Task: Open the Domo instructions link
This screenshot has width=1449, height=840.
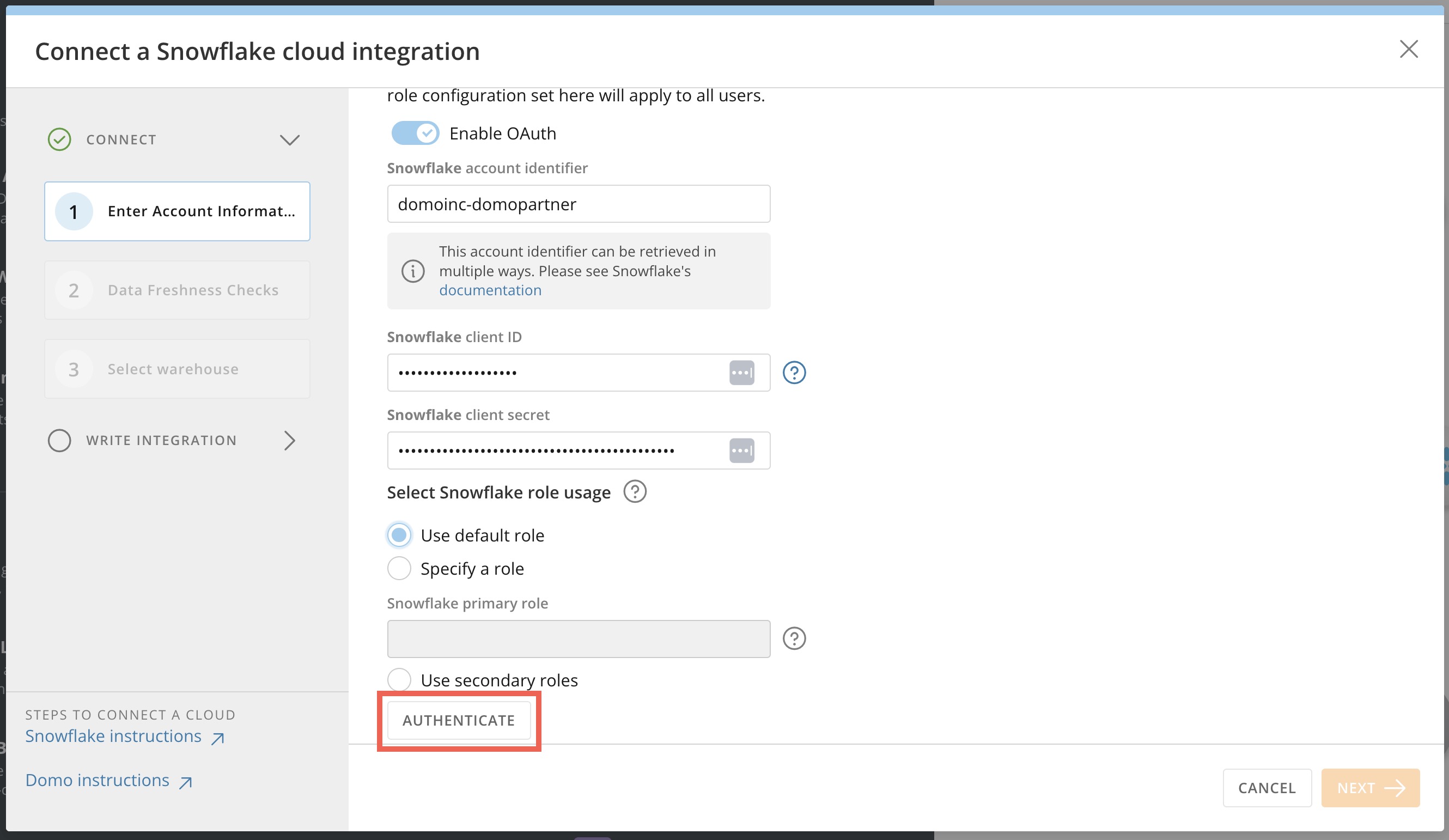Action: point(109,781)
